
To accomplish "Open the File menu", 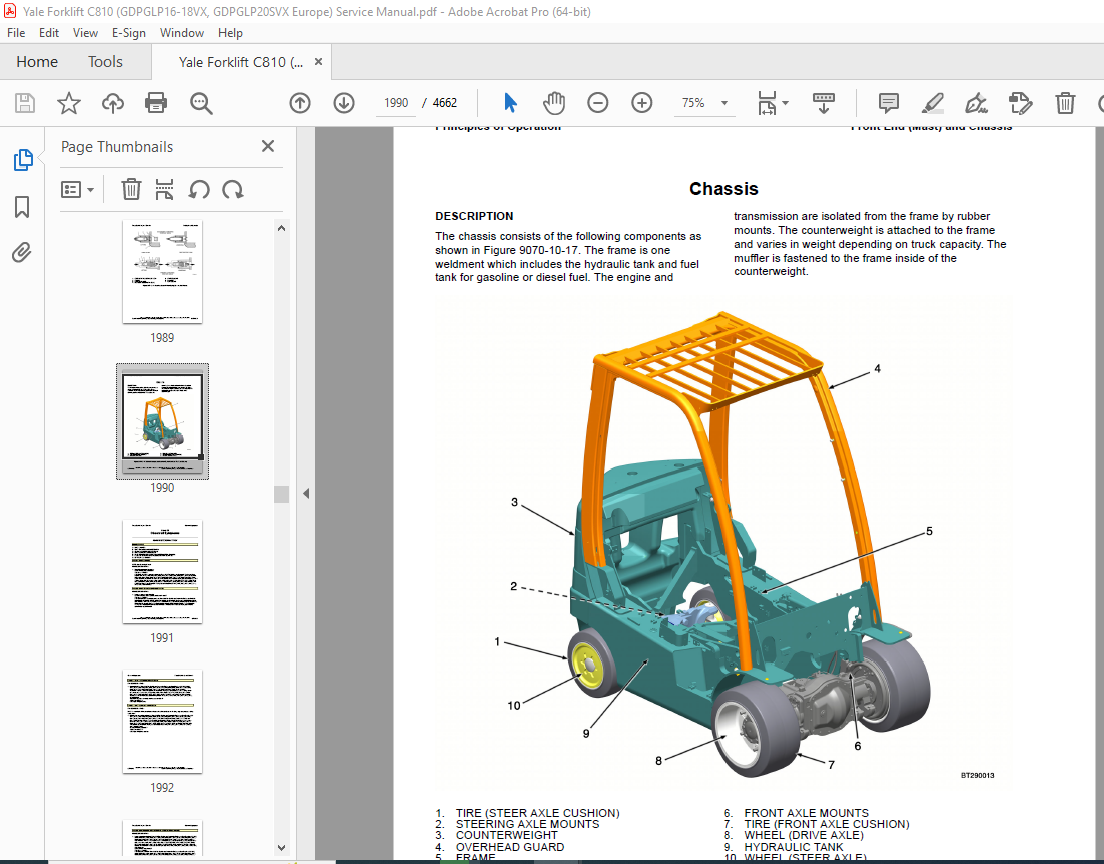I will pyautogui.click(x=15, y=32).
